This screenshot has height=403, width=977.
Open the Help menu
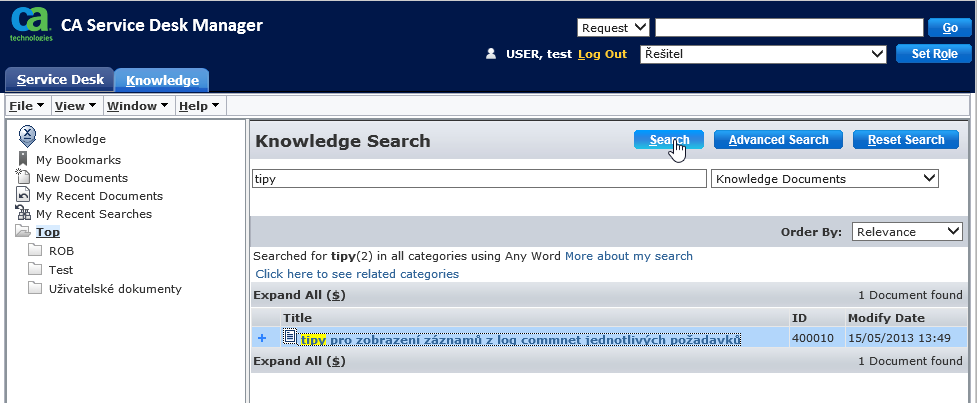[199, 106]
